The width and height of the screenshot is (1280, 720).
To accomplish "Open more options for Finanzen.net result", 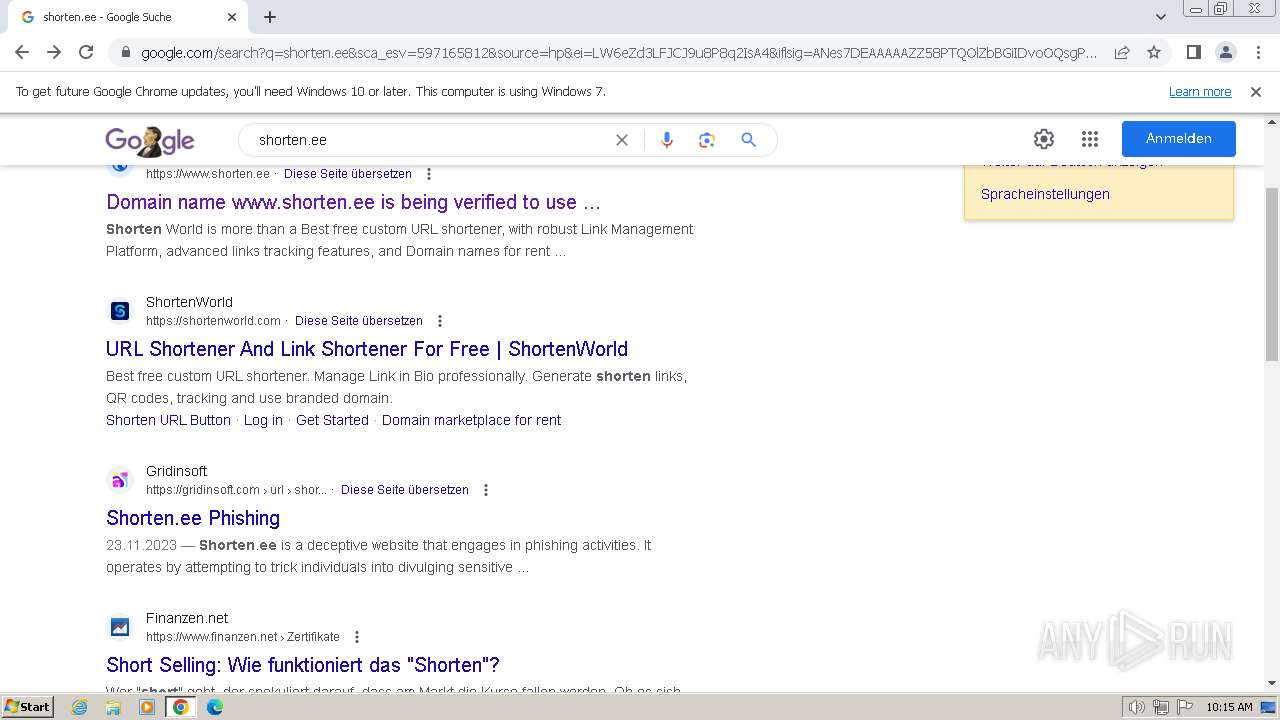I will pyautogui.click(x=357, y=637).
